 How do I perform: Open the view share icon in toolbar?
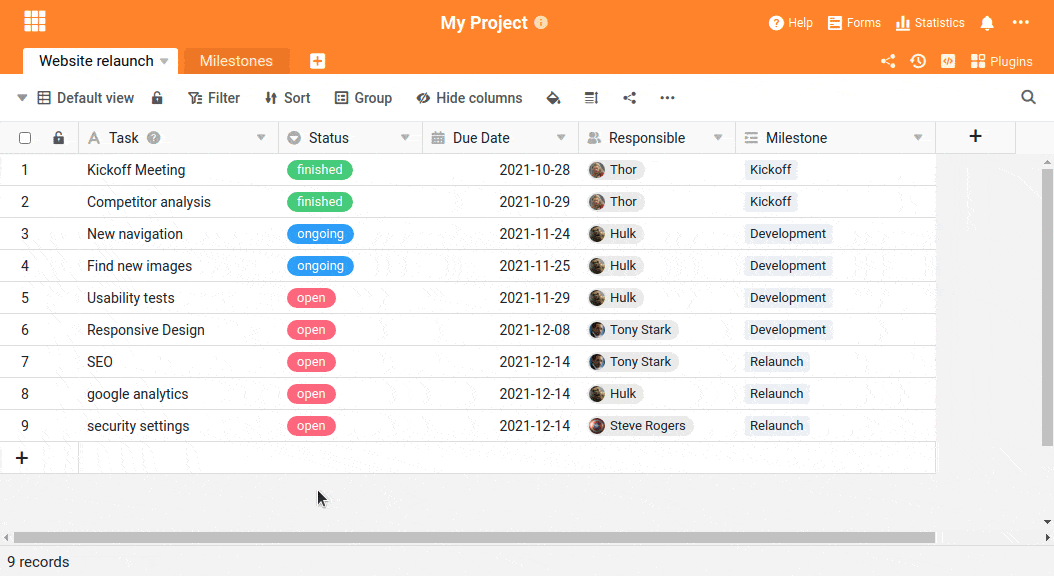click(629, 98)
